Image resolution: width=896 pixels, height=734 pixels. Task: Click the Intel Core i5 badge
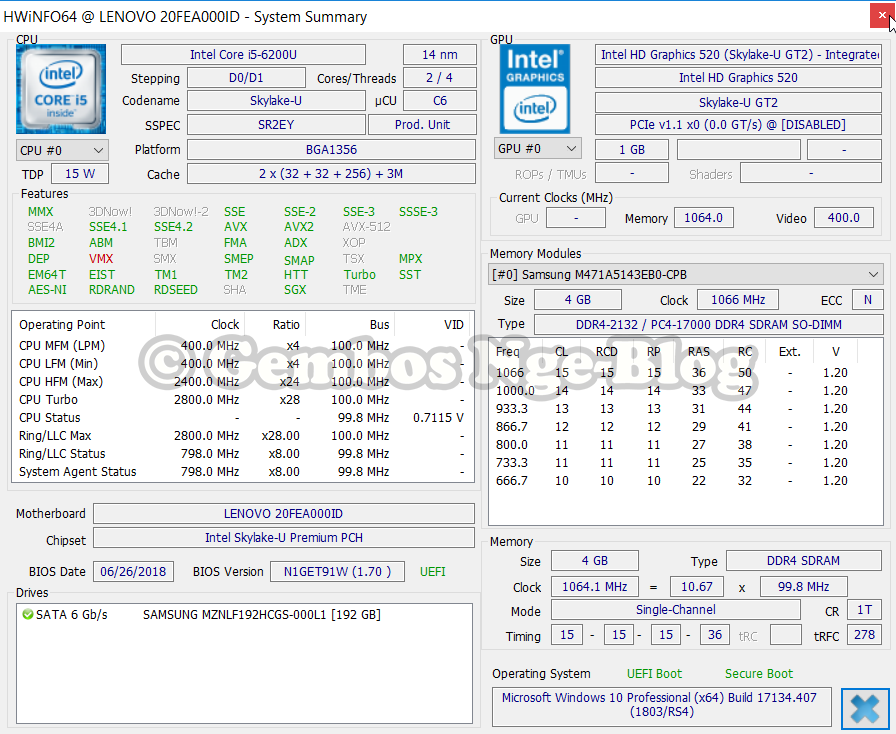click(60, 88)
